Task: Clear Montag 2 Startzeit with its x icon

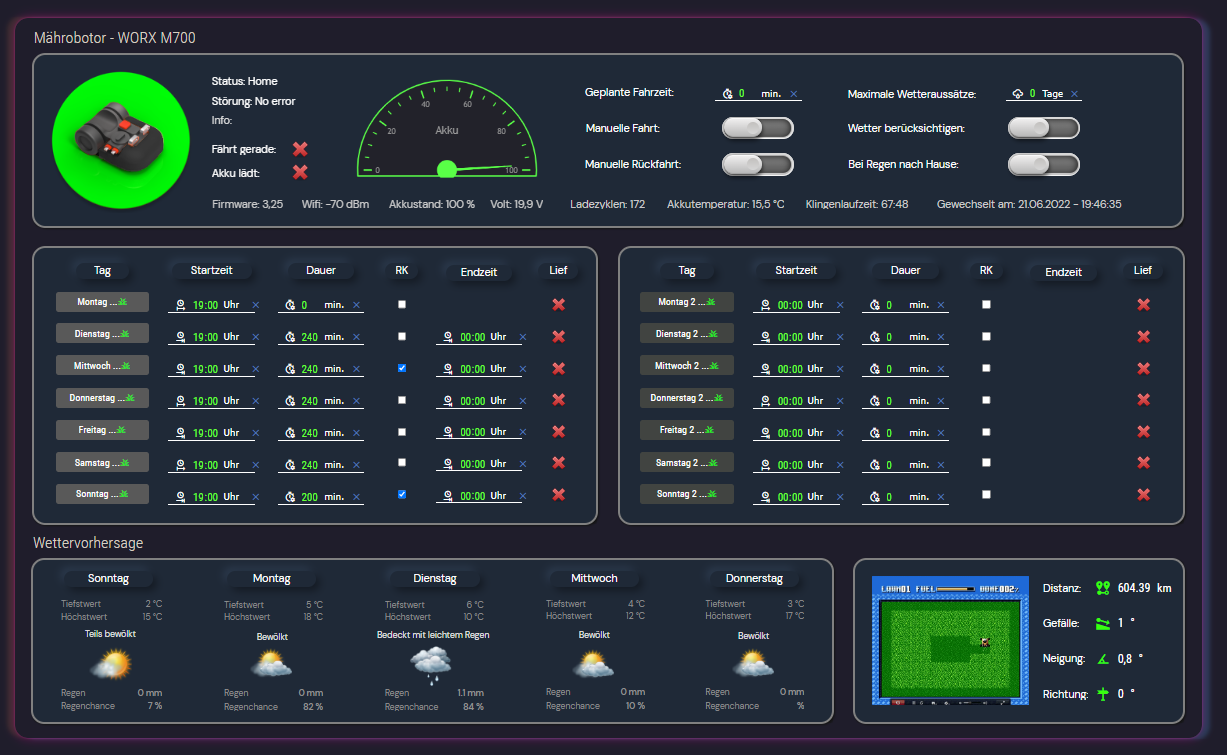Action: click(840, 305)
